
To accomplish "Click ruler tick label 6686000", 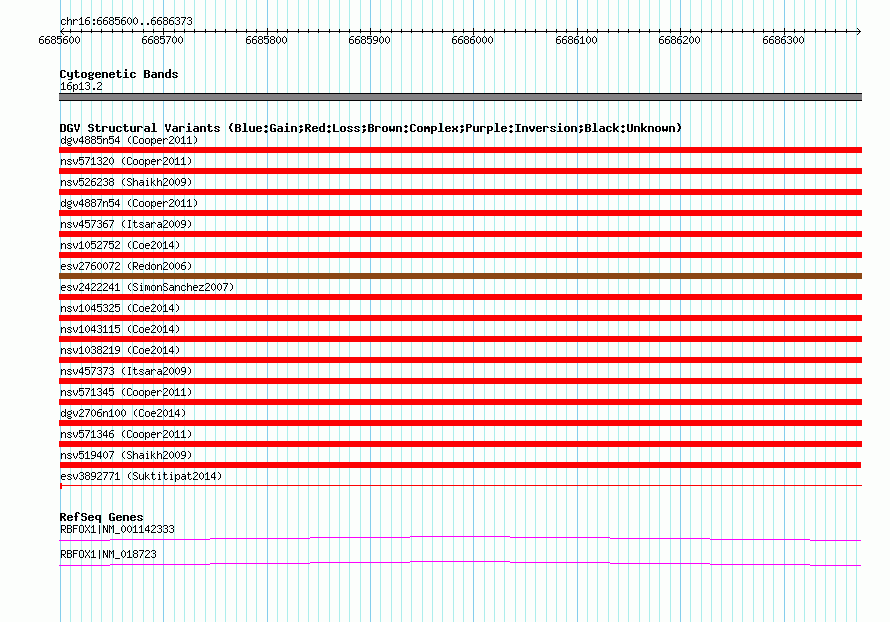I will pyautogui.click(x=472, y=40).
